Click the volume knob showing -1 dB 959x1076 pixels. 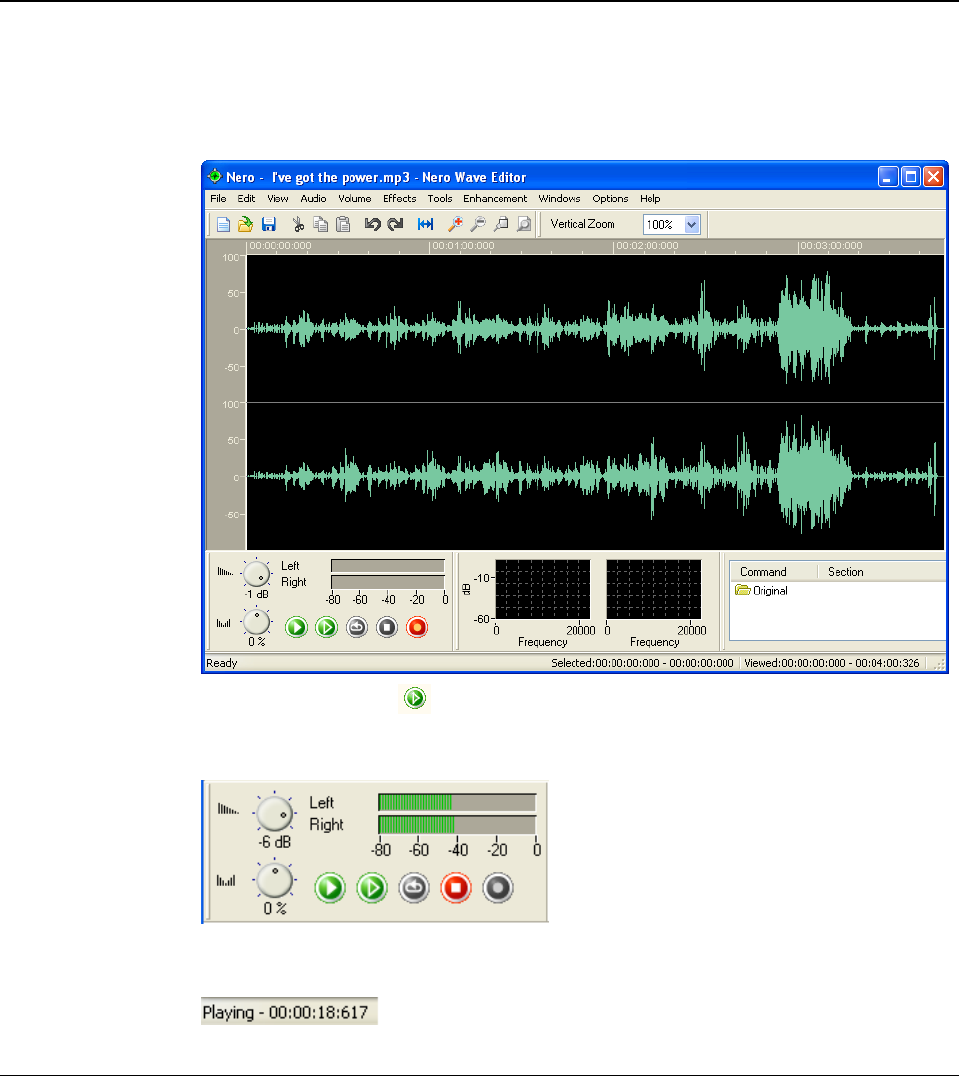(x=257, y=574)
